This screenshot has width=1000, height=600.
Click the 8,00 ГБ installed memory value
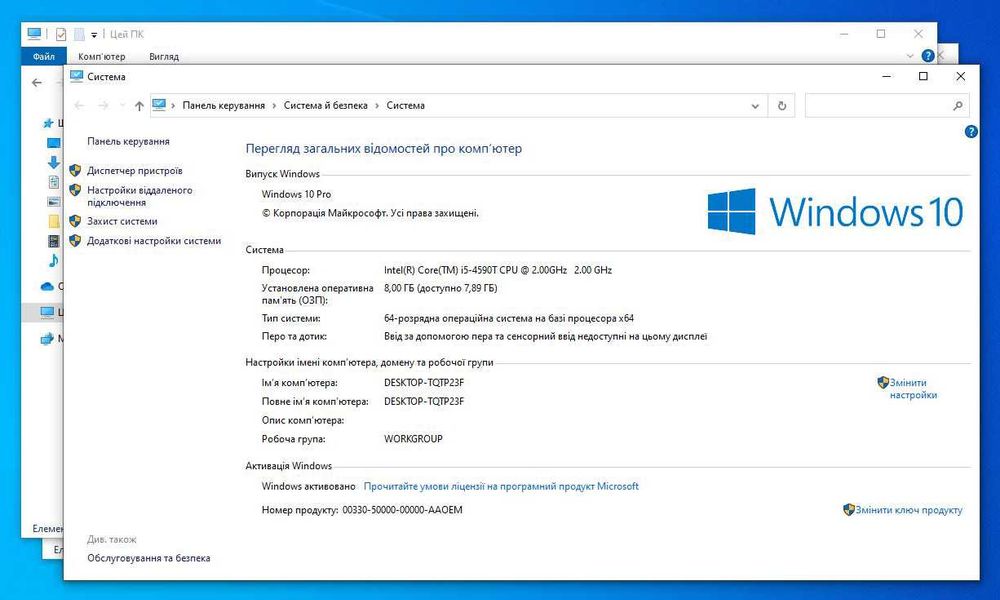(x=440, y=288)
